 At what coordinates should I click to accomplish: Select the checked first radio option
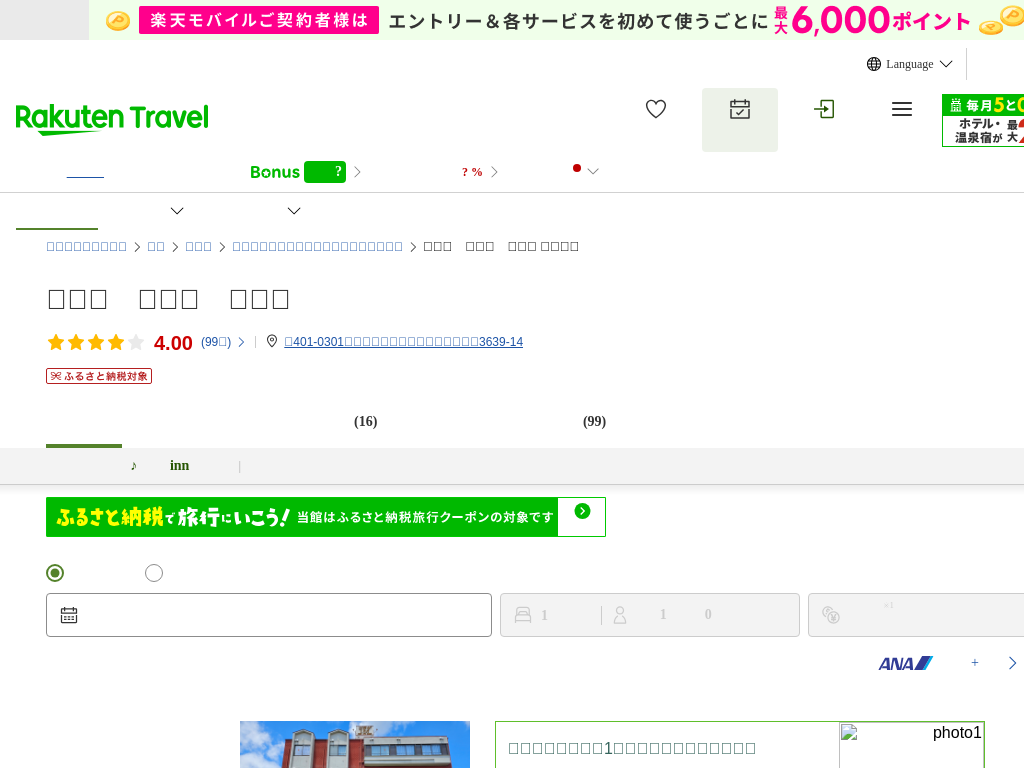(55, 573)
